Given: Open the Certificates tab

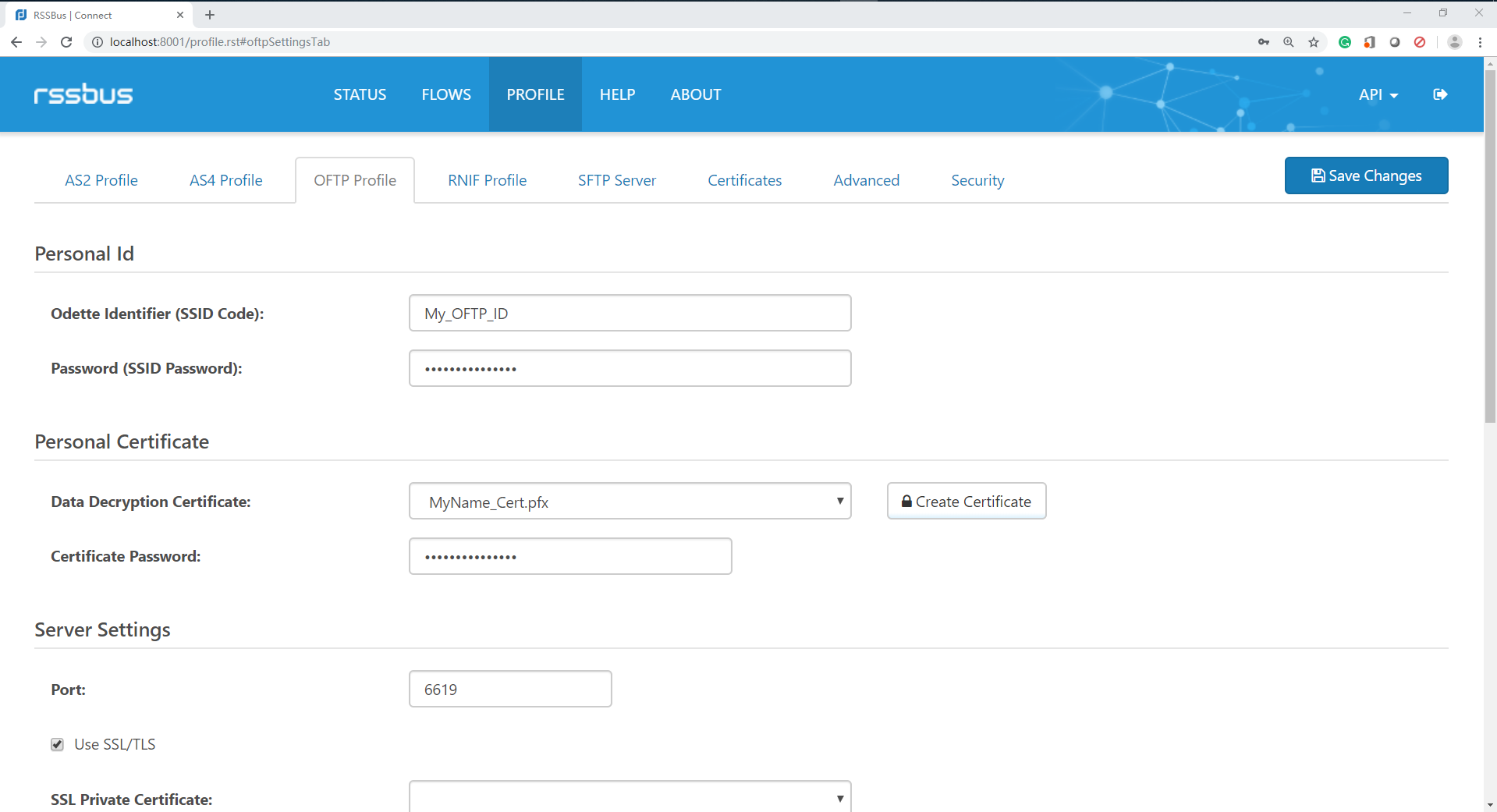Looking at the screenshot, I should [x=744, y=180].
